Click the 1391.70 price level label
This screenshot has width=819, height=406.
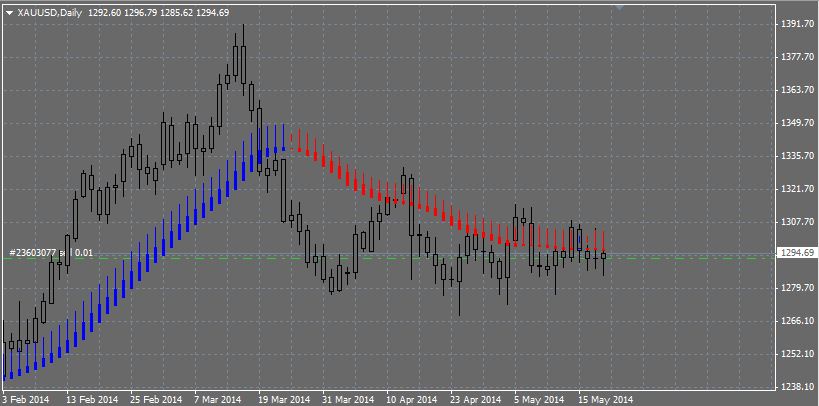click(x=797, y=24)
